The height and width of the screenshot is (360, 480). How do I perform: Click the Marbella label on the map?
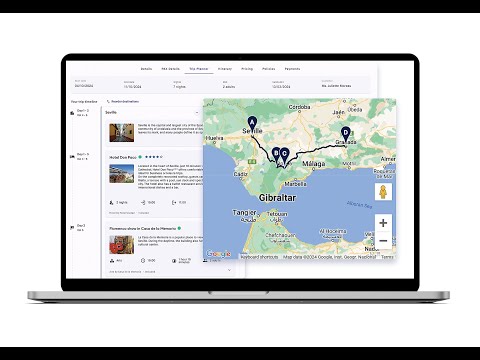coord(296,184)
